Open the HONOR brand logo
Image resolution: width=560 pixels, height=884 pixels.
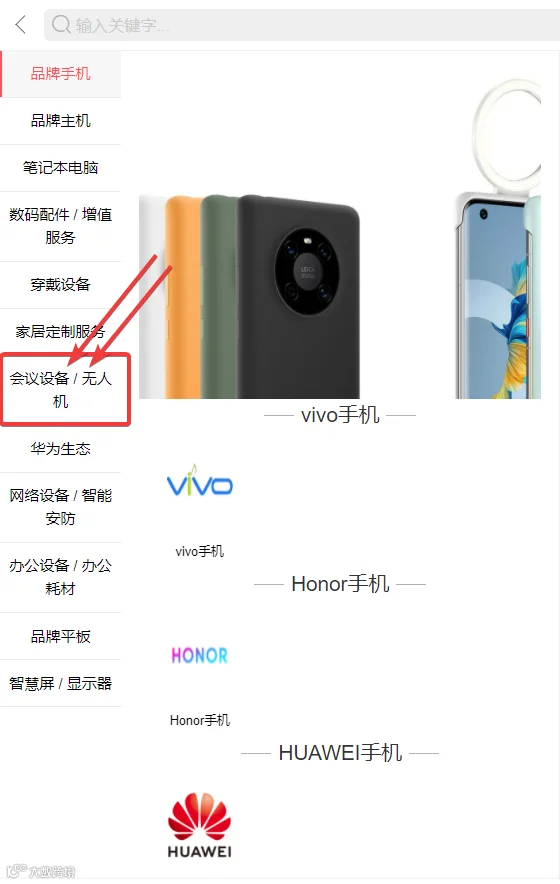click(x=200, y=655)
